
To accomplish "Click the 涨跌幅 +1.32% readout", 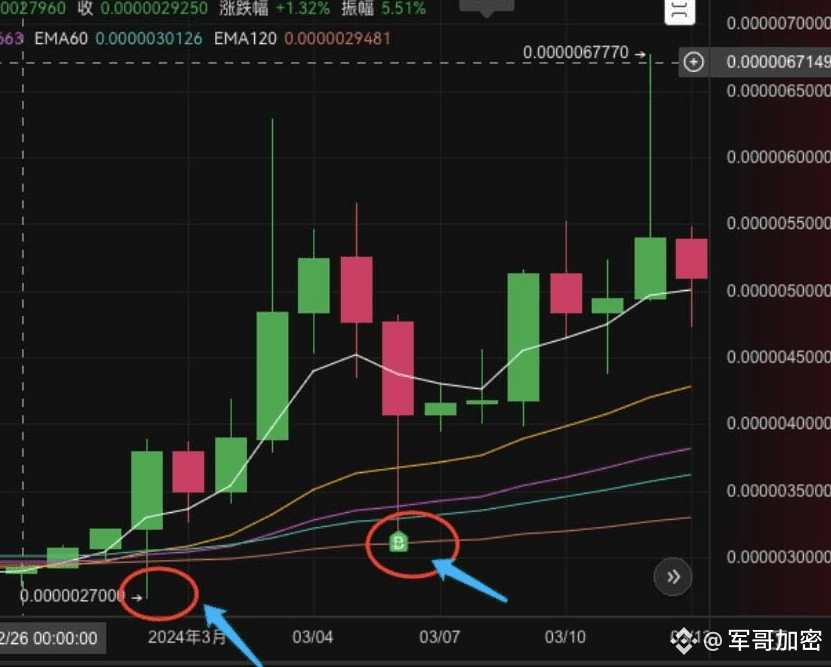I will point(275,8).
